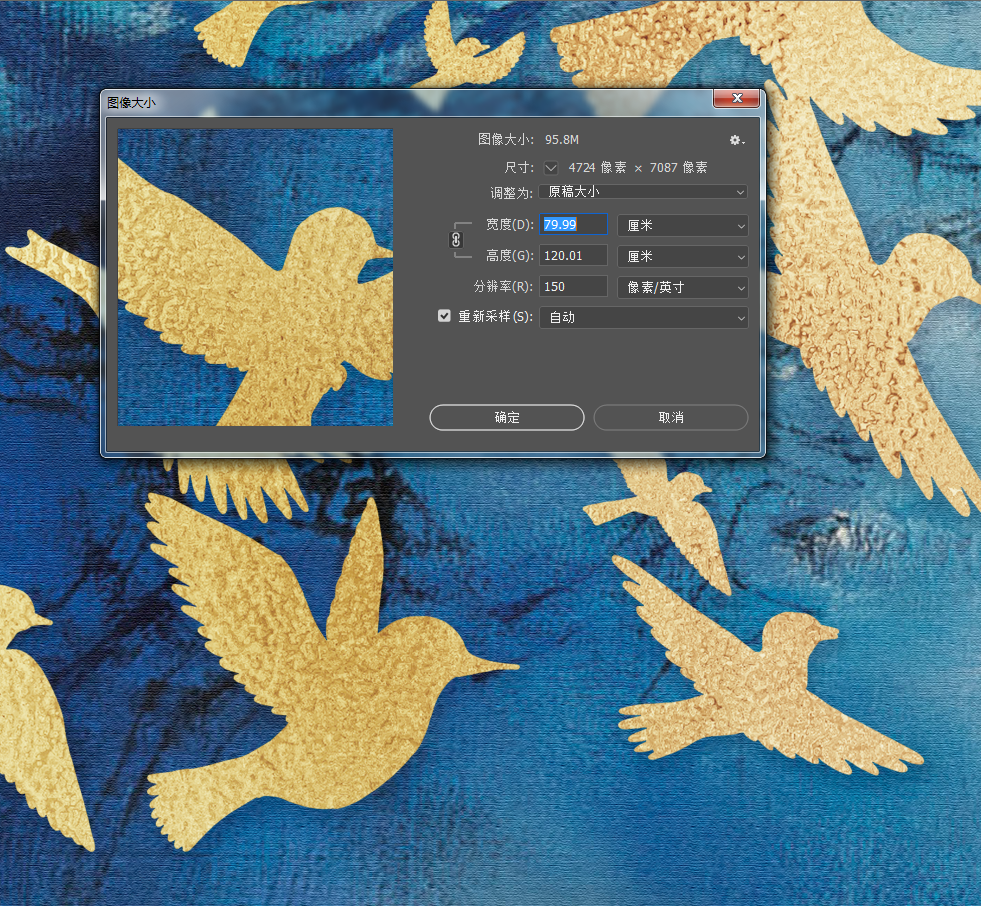This screenshot has width=981, height=906.
Task: Click the 高度 field showing 120.01
Action: pyautogui.click(x=573, y=255)
